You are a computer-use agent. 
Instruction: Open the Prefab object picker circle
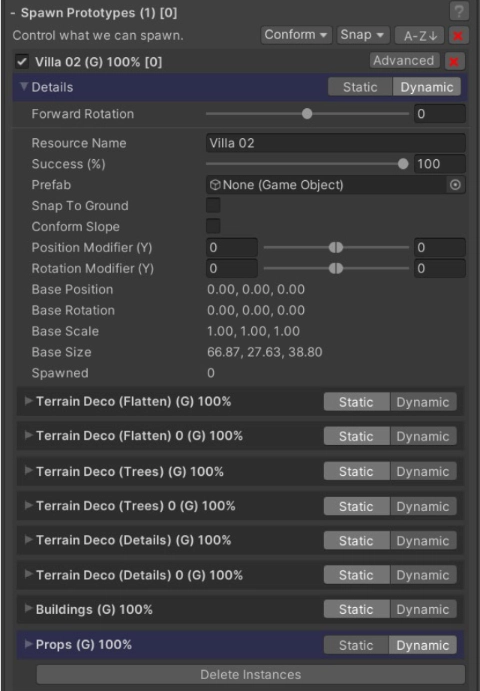pos(455,185)
